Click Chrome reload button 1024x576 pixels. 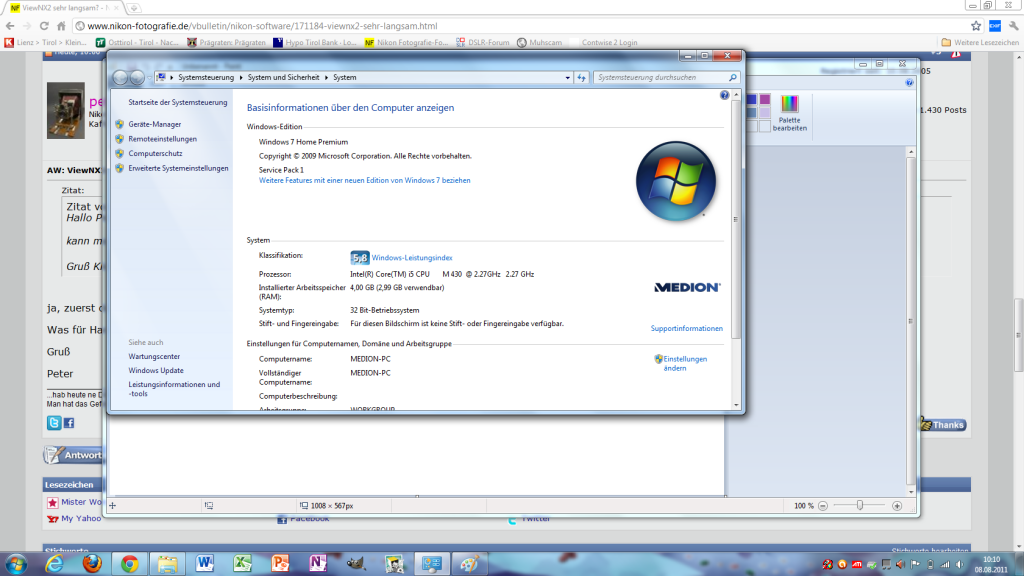(x=44, y=26)
